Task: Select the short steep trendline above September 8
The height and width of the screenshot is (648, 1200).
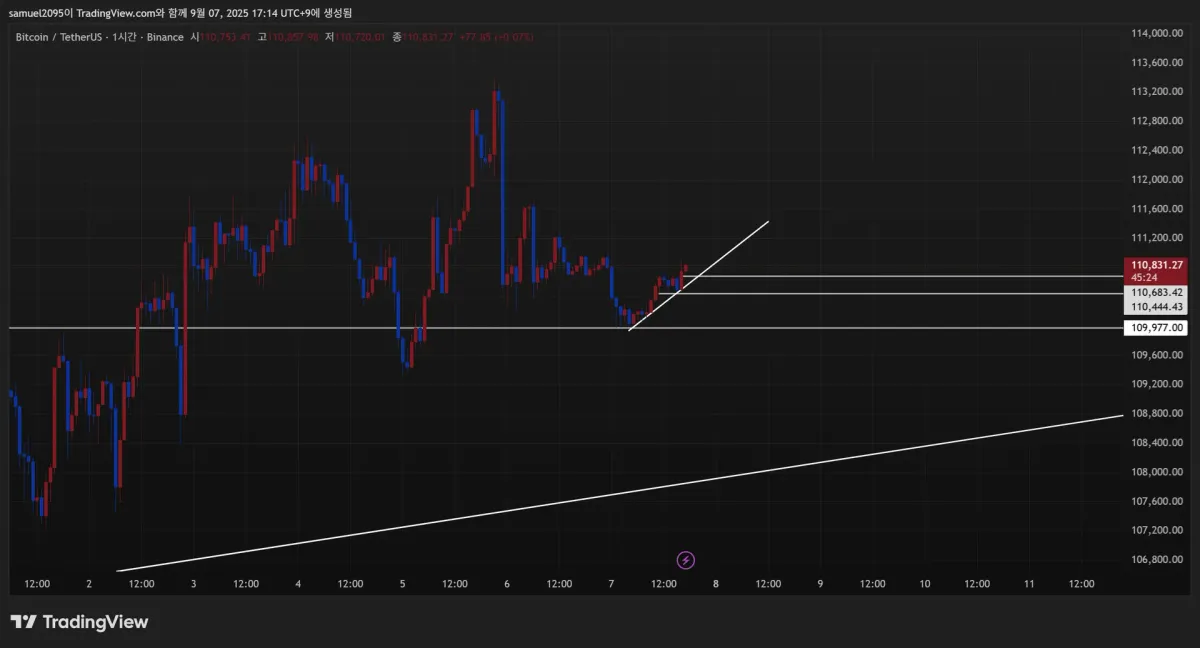Action: pyautogui.click(x=698, y=276)
